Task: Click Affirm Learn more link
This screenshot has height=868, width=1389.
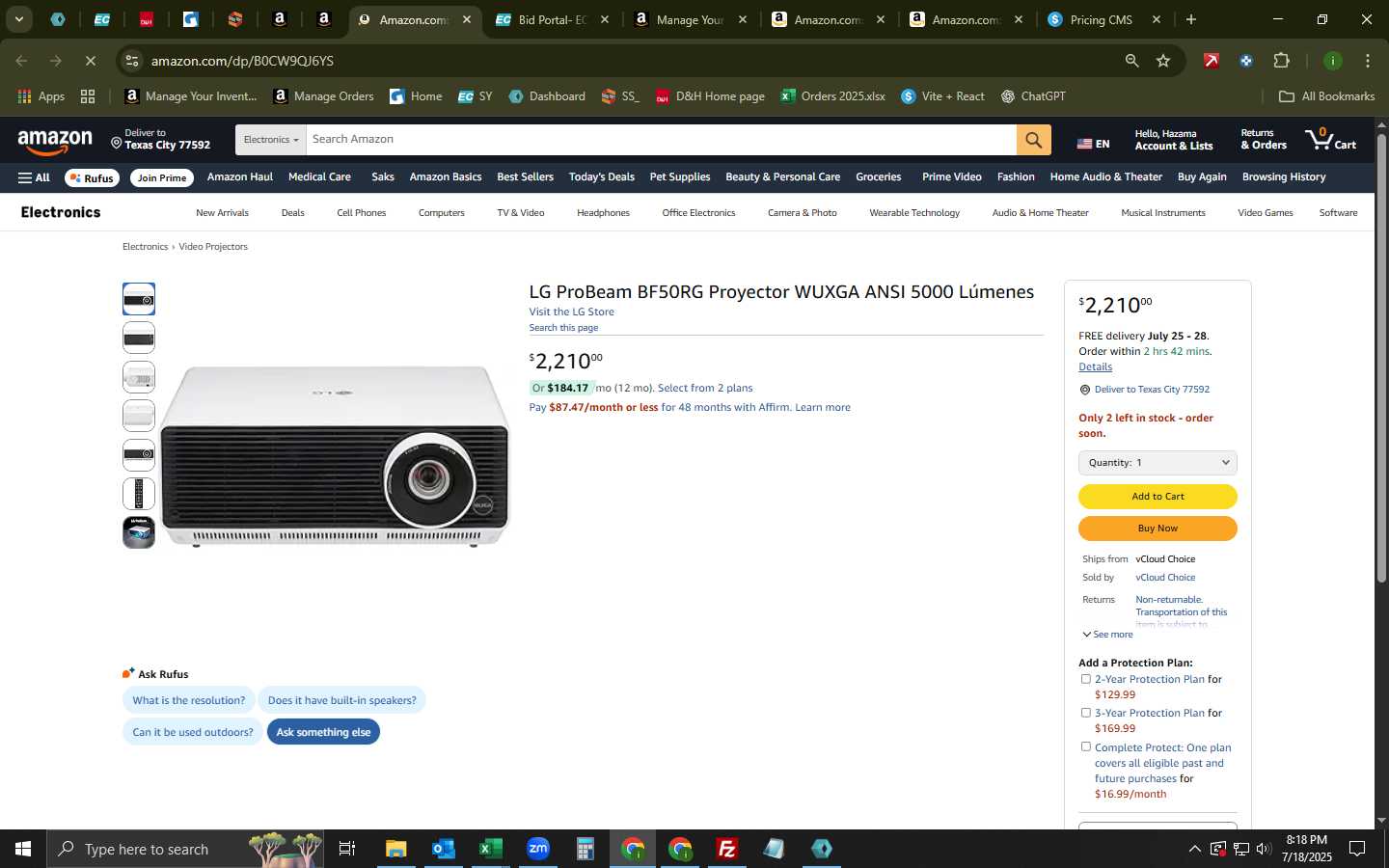Action: 823,407
